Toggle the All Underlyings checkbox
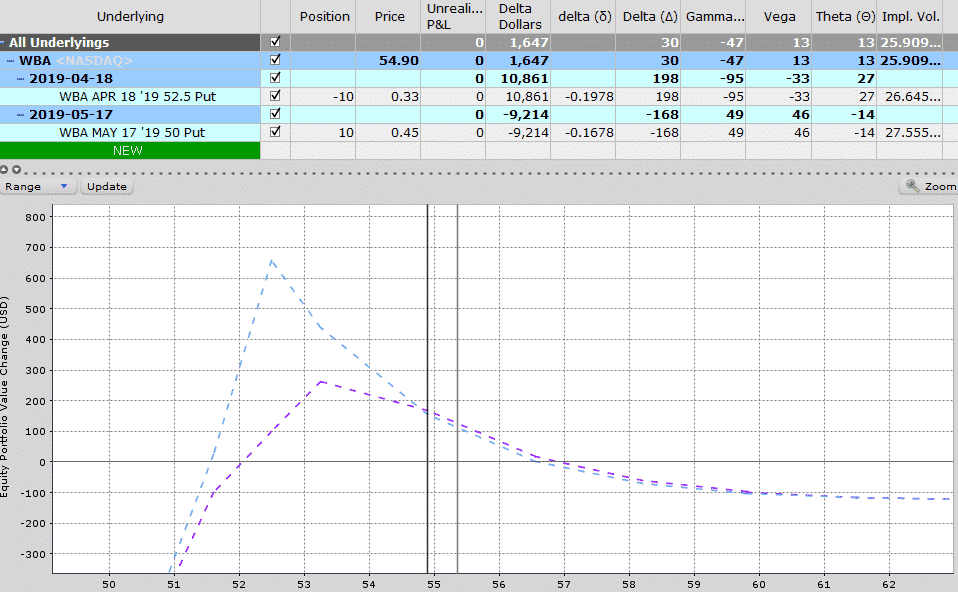This screenshot has height=592, width=958. [x=275, y=42]
